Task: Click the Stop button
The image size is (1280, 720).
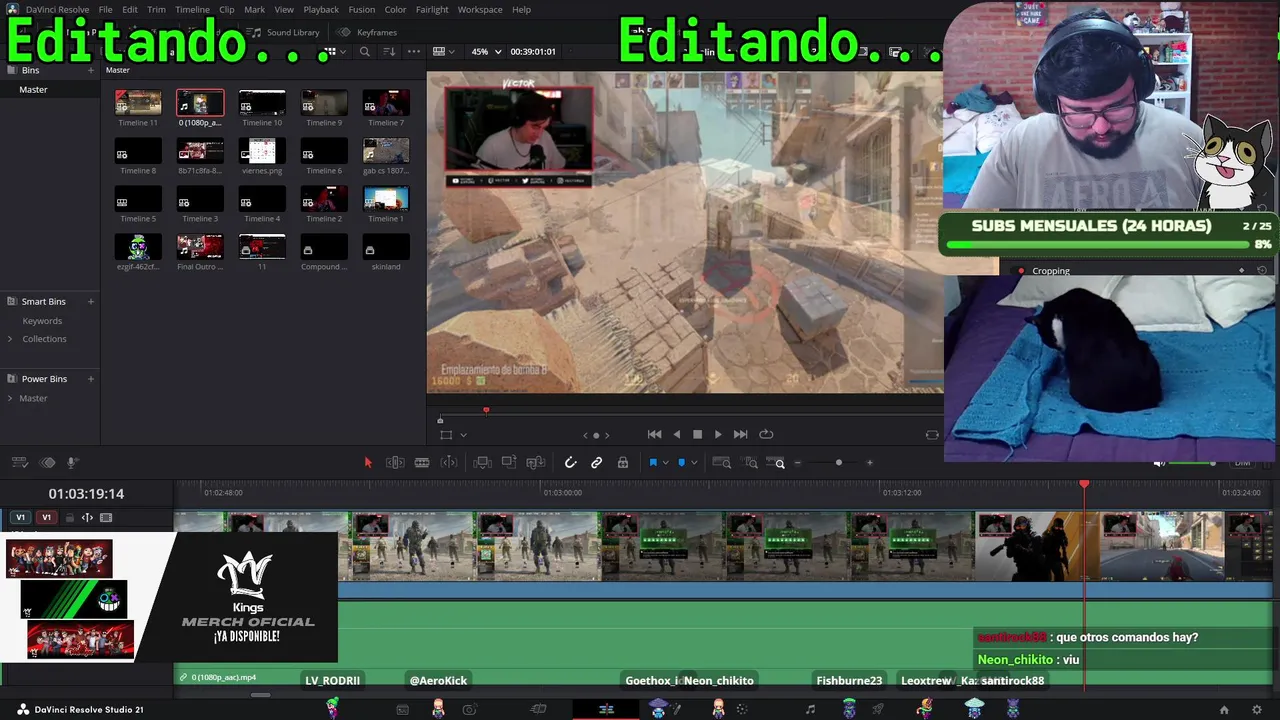Action: click(x=697, y=434)
